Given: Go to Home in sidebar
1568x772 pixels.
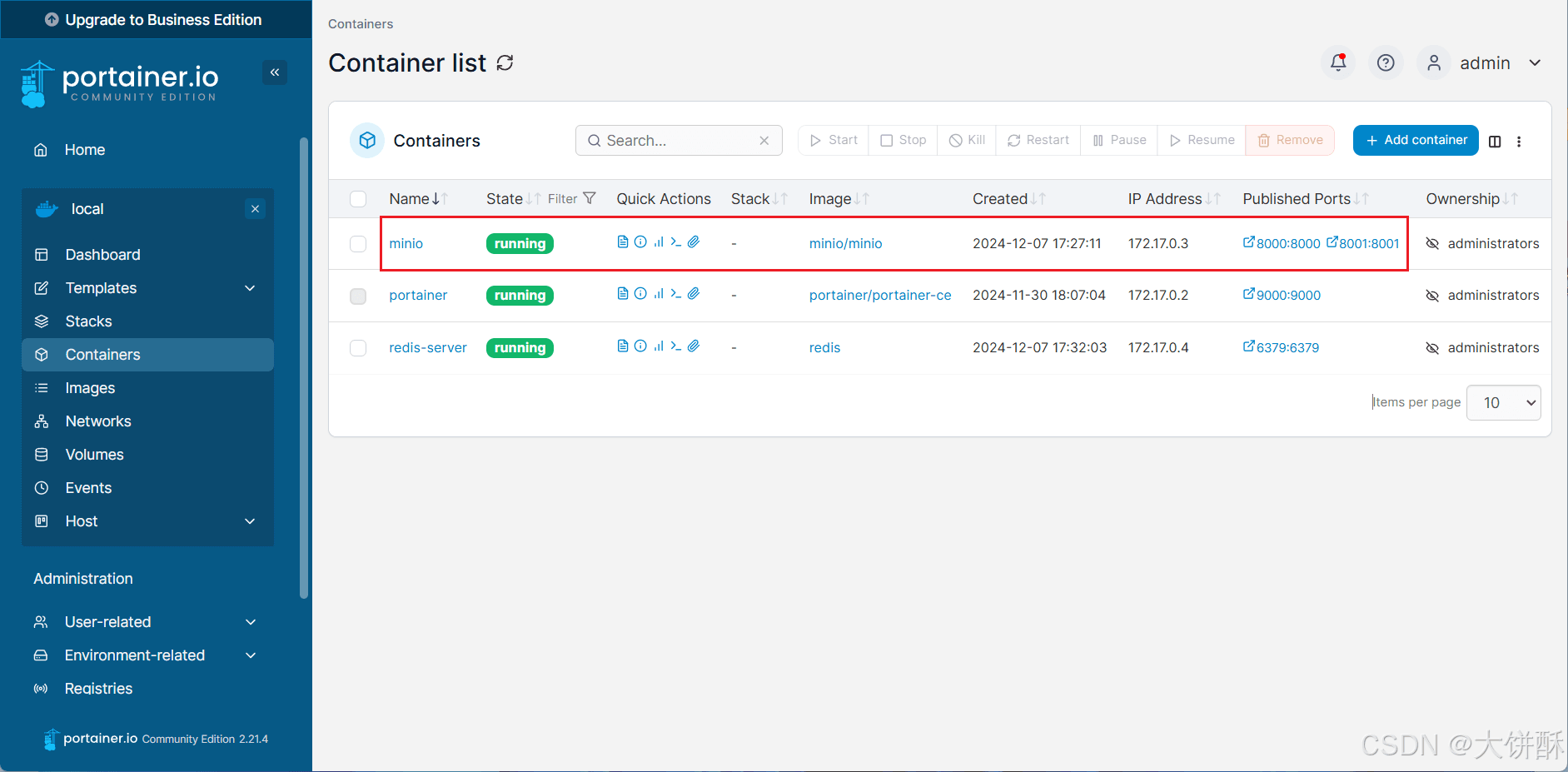Looking at the screenshot, I should [x=85, y=150].
